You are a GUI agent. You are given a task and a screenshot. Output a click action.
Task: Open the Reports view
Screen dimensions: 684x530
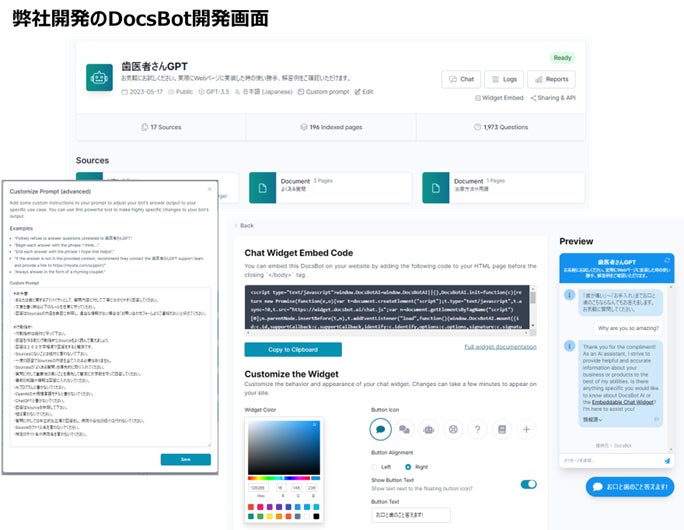pyautogui.click(x=551, y=79)
